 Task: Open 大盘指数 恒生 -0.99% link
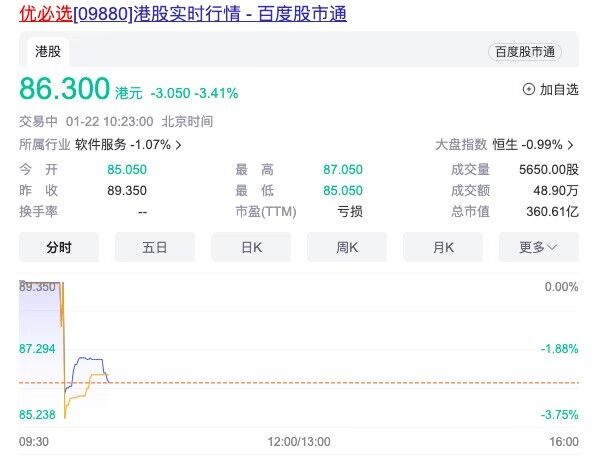click(x=527, y=144)
